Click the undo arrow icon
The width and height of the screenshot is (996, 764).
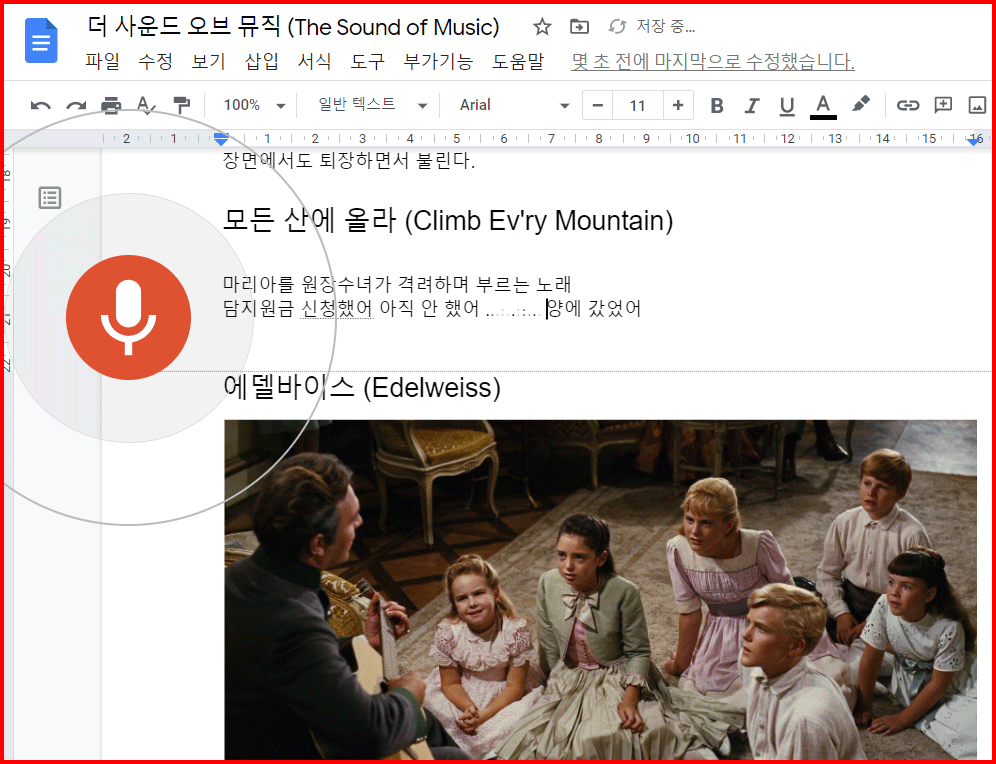(41, 105)
